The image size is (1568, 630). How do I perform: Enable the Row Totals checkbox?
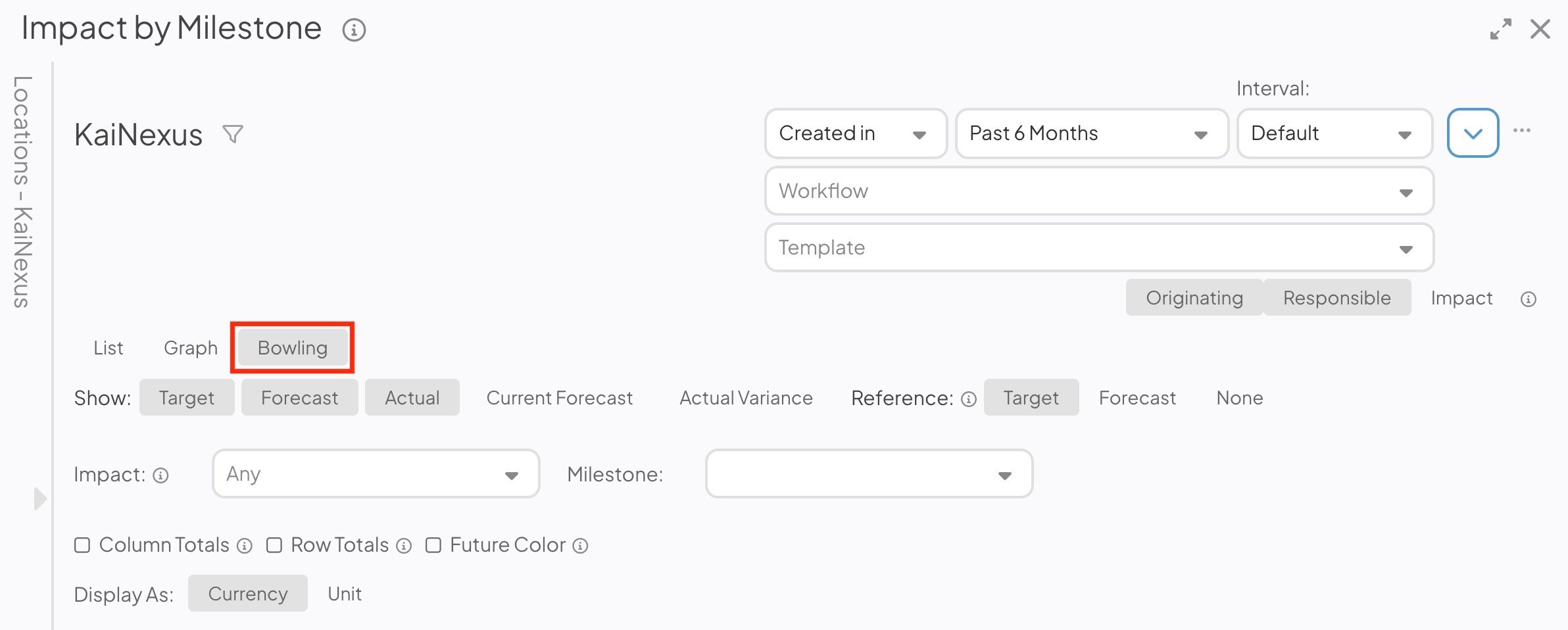[x=274, y=545]
